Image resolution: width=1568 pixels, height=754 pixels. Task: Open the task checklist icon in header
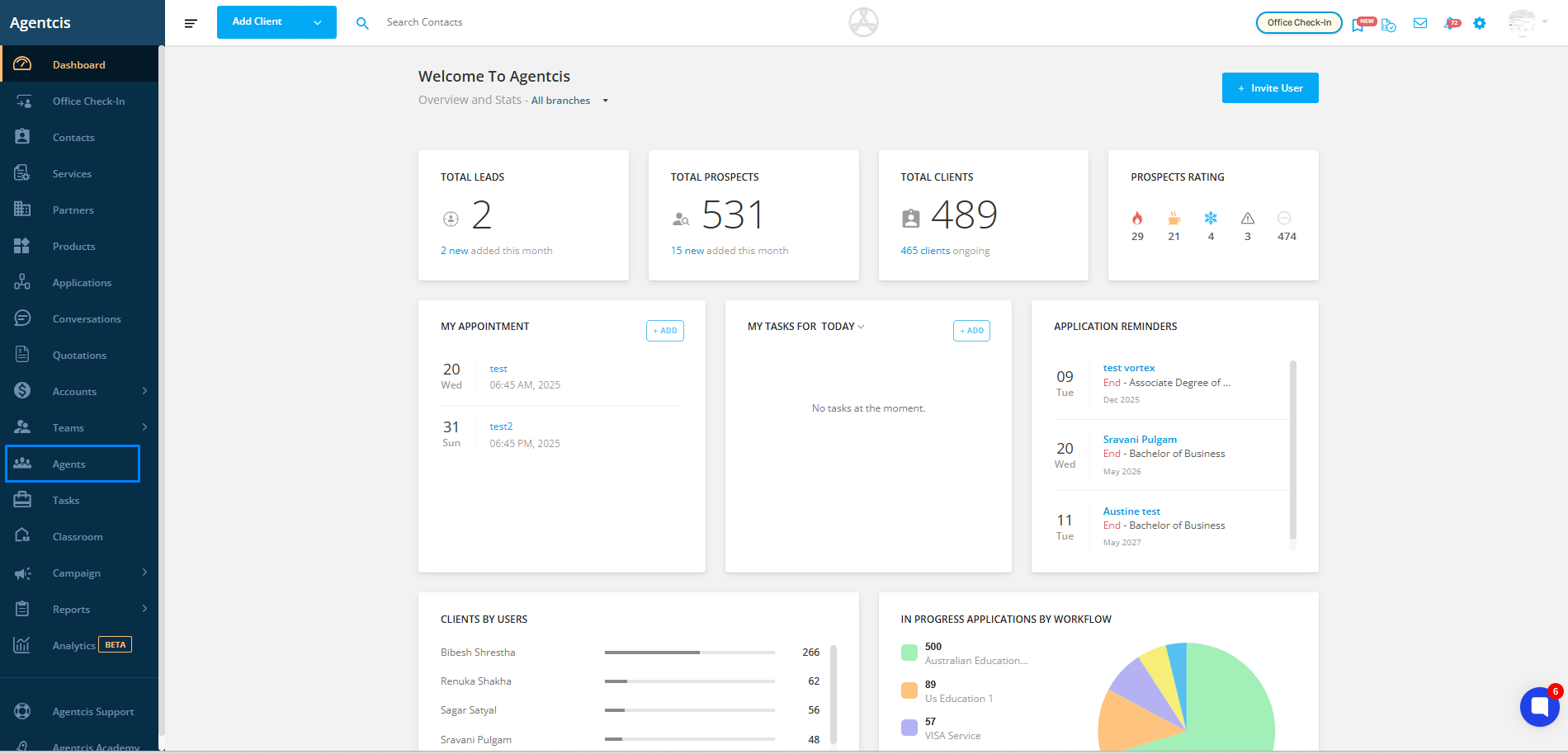(x=1389, y=25)
